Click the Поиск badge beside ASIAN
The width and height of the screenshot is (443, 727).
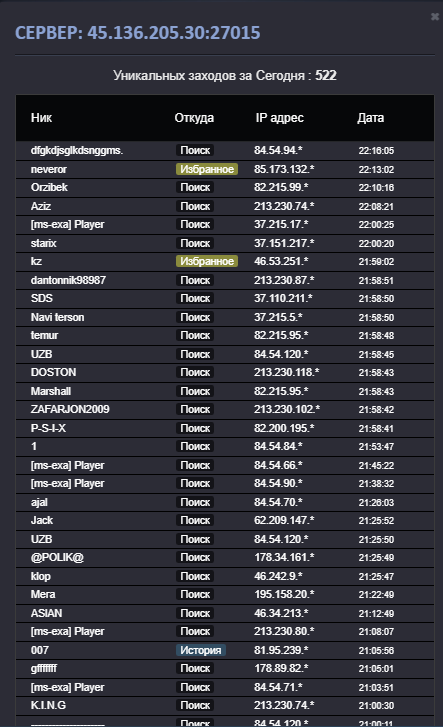coord(195,613)
